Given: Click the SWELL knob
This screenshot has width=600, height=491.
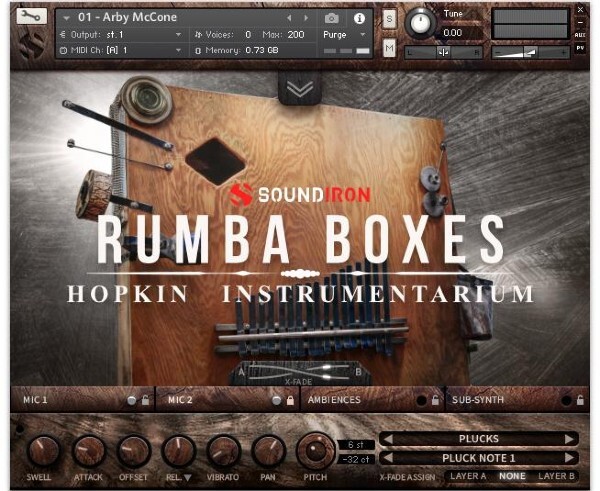Looking at the screenshot, I should point(43,452).
